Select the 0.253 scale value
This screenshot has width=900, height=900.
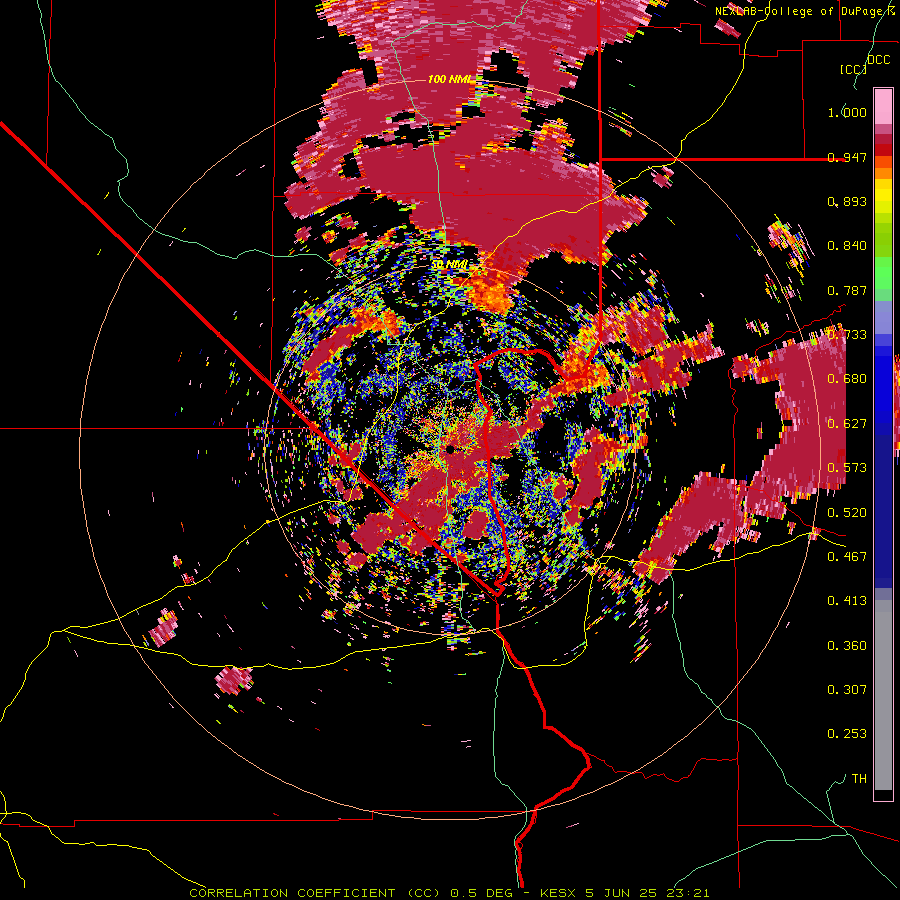(x=847, y=734)
